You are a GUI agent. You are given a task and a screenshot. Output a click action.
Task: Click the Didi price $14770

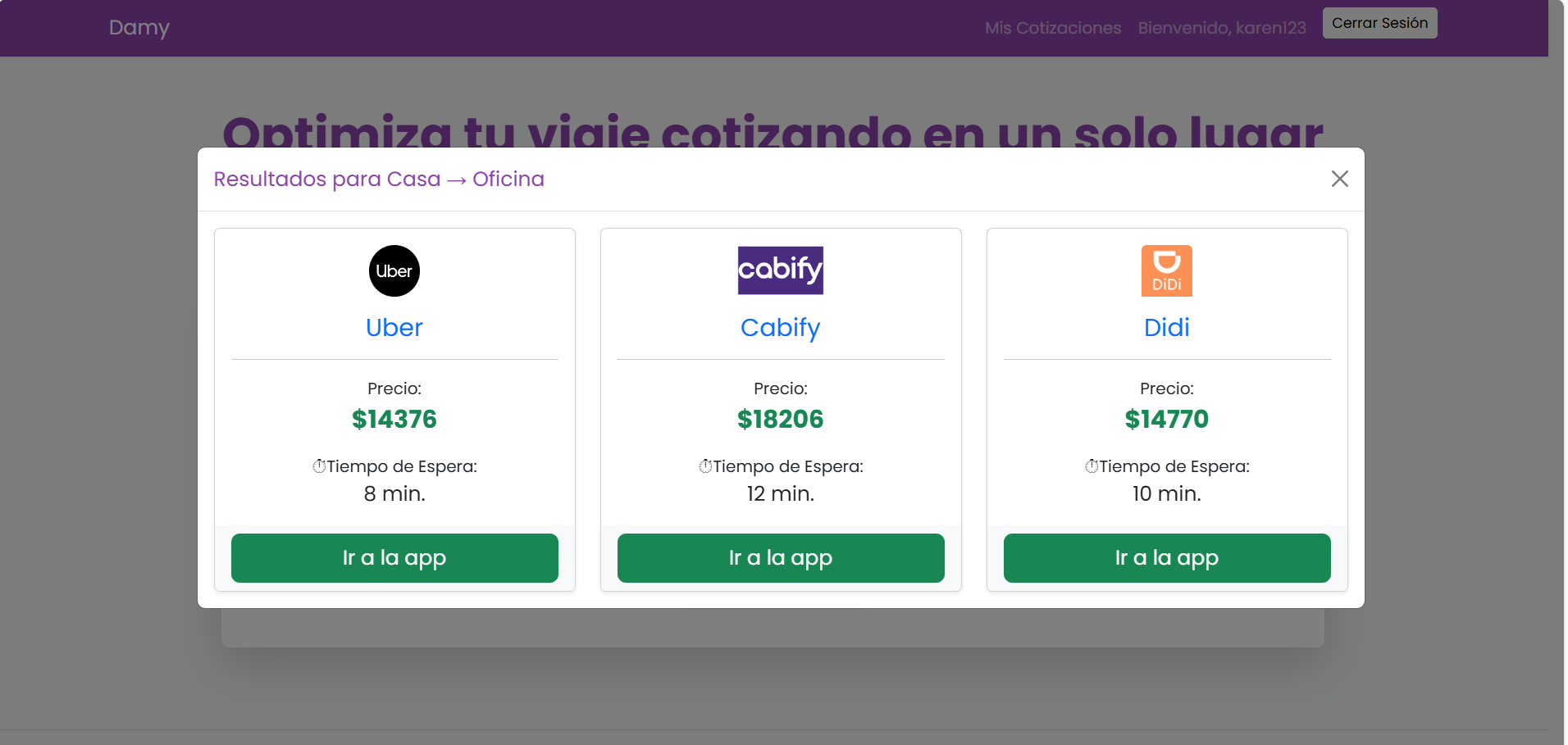tap(1167, 420)
